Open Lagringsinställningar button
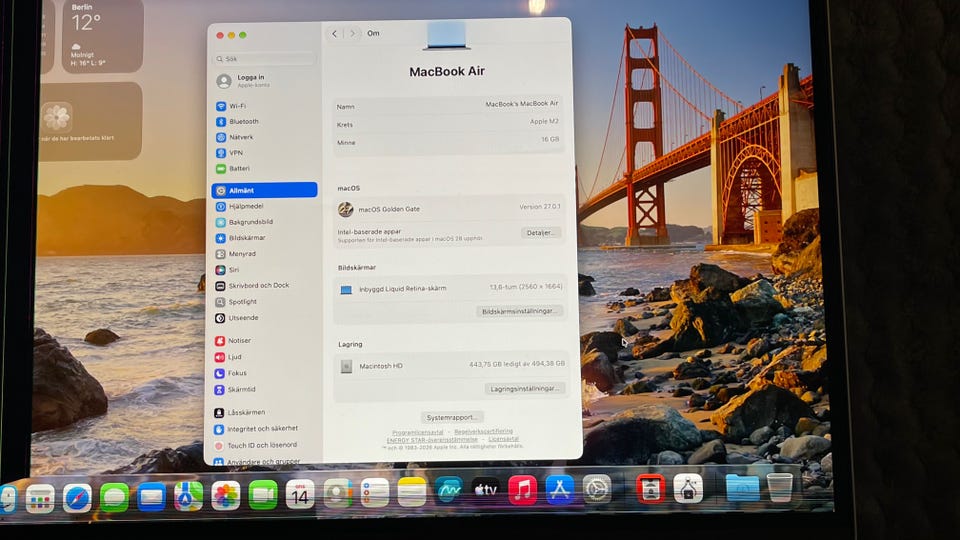This screenshot has height=540, width=960. click(x=524, y=388)
